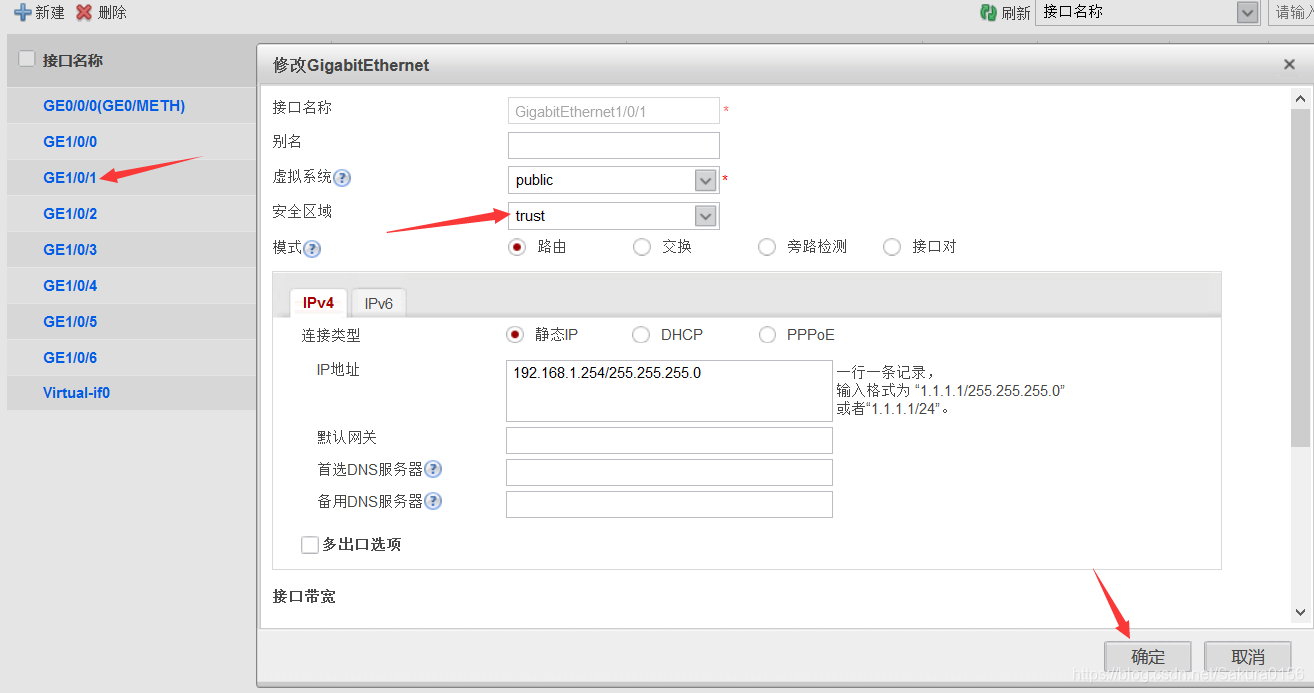Click the 备用DNS服务器 input field
This screenshot has width=1314, height=693.
tap(669, 504)
